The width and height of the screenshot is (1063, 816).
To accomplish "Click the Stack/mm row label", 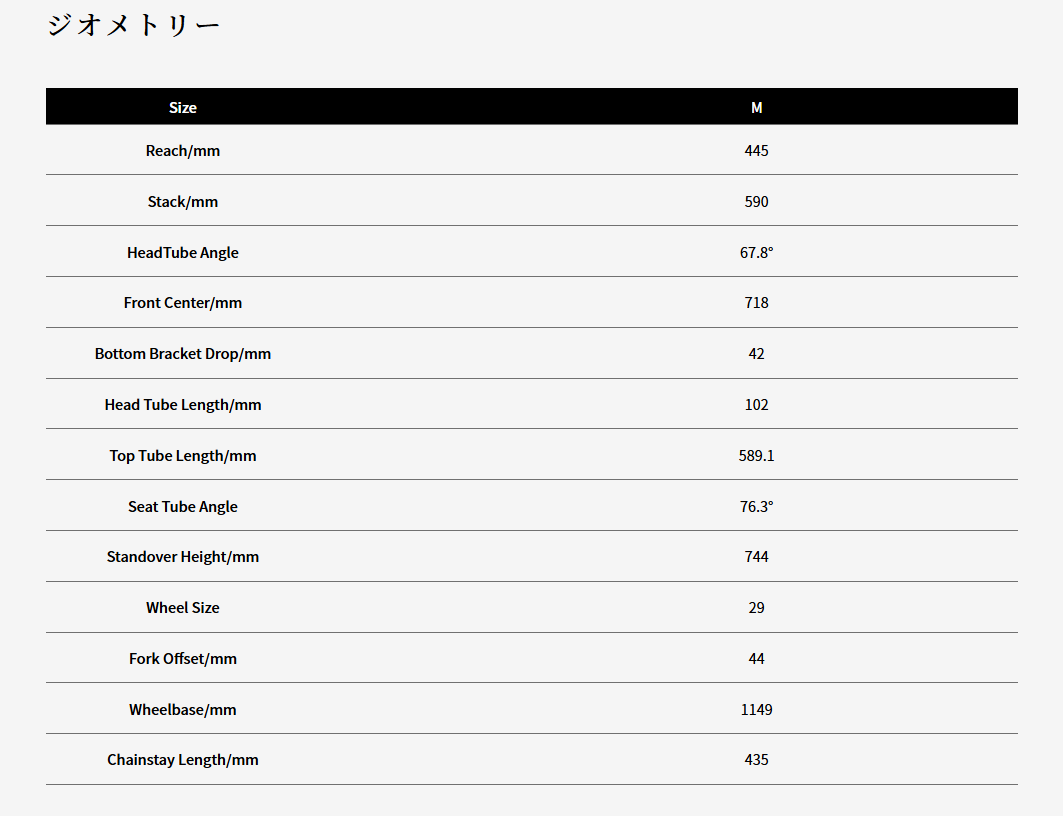I will (x=183, y=202).
